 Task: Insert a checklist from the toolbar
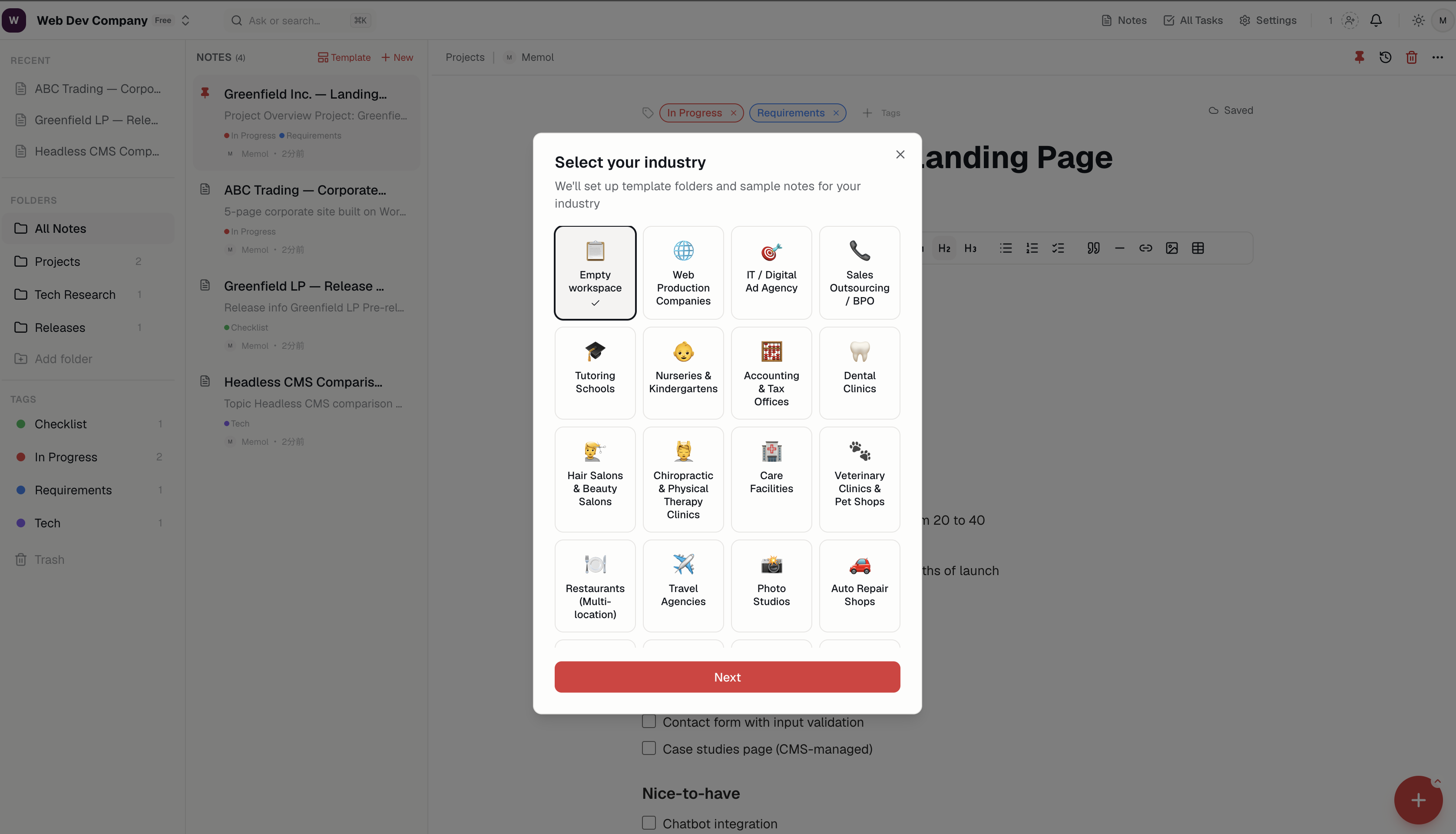1058,248
